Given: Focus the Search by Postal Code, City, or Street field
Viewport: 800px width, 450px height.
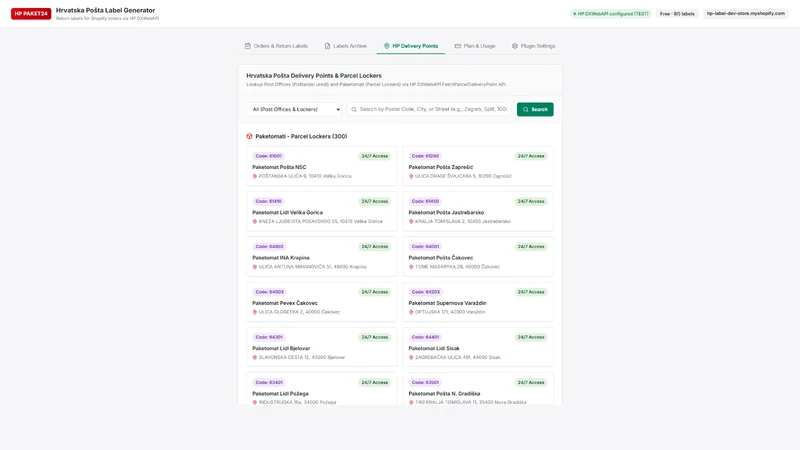Looking at the screenshot, I should (429, 109).
